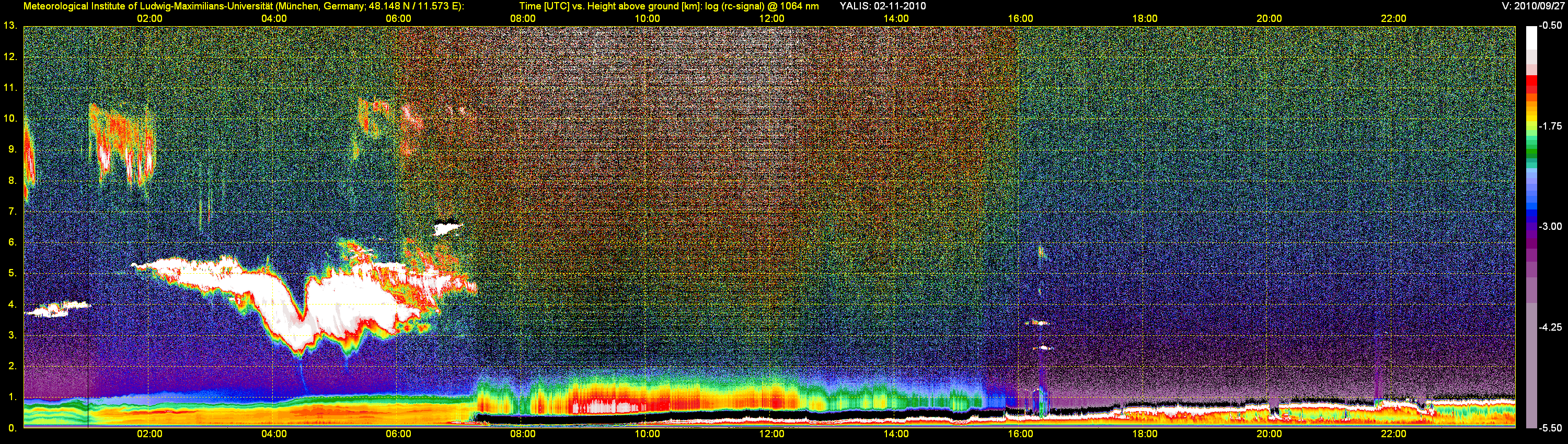Click the '2.' height axis label
Image resolution: width=1568 pixels, height=444 pixels.
coord(12,366)
